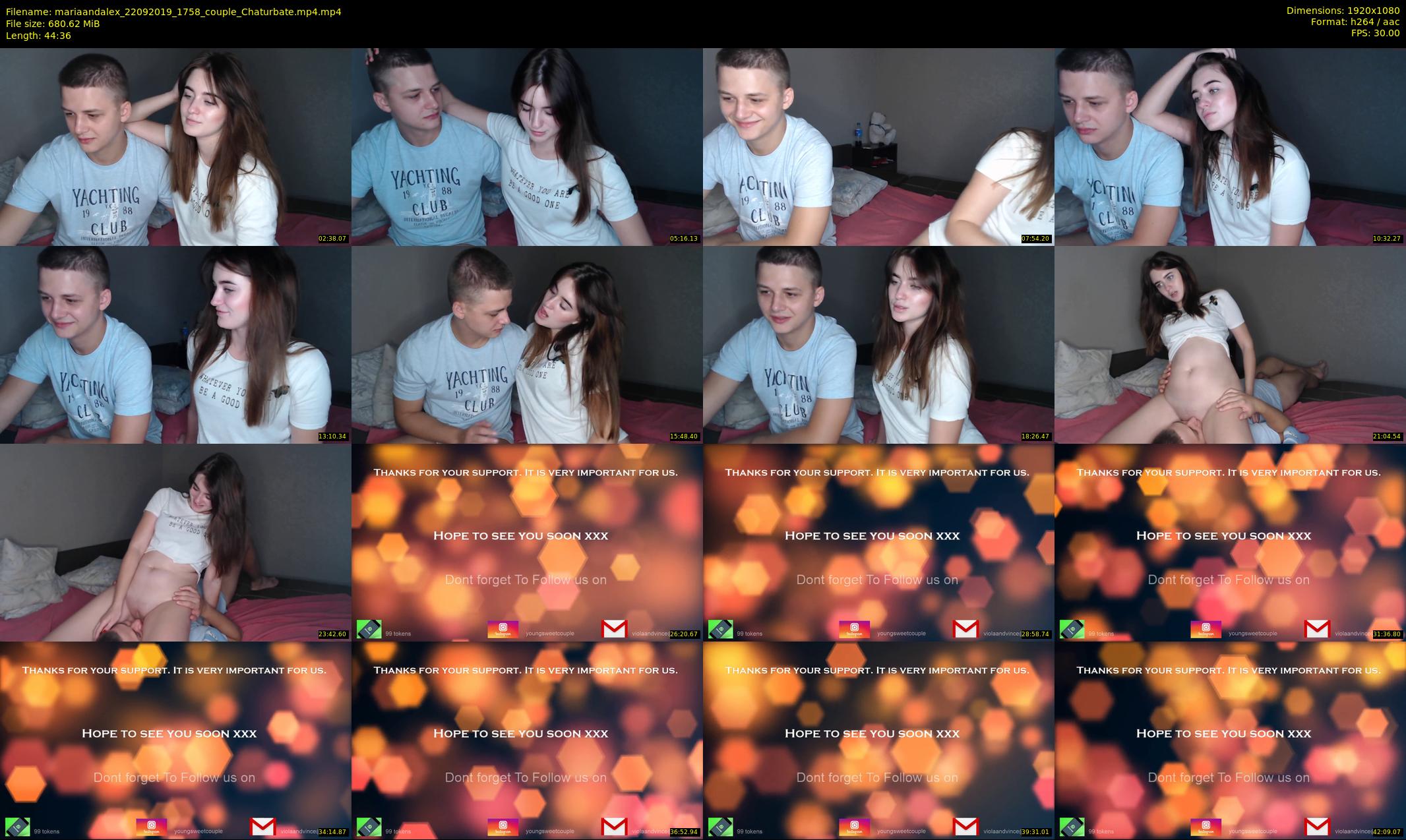Click 'Hope to see you soon' text at 28:58
Image resolution: width=1406 pixels, height=840 pixels.
872,535
